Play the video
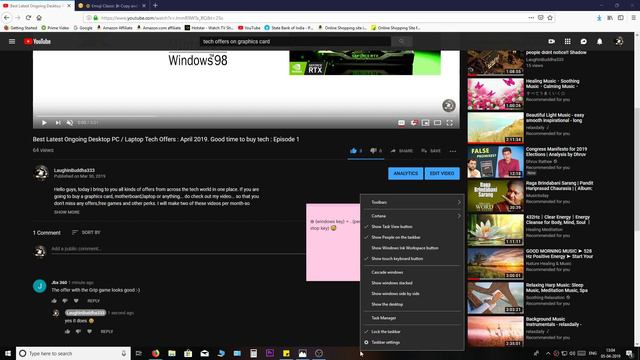Image resolution: width=640 pixels, height=360 pixels. tap(44, 122)
